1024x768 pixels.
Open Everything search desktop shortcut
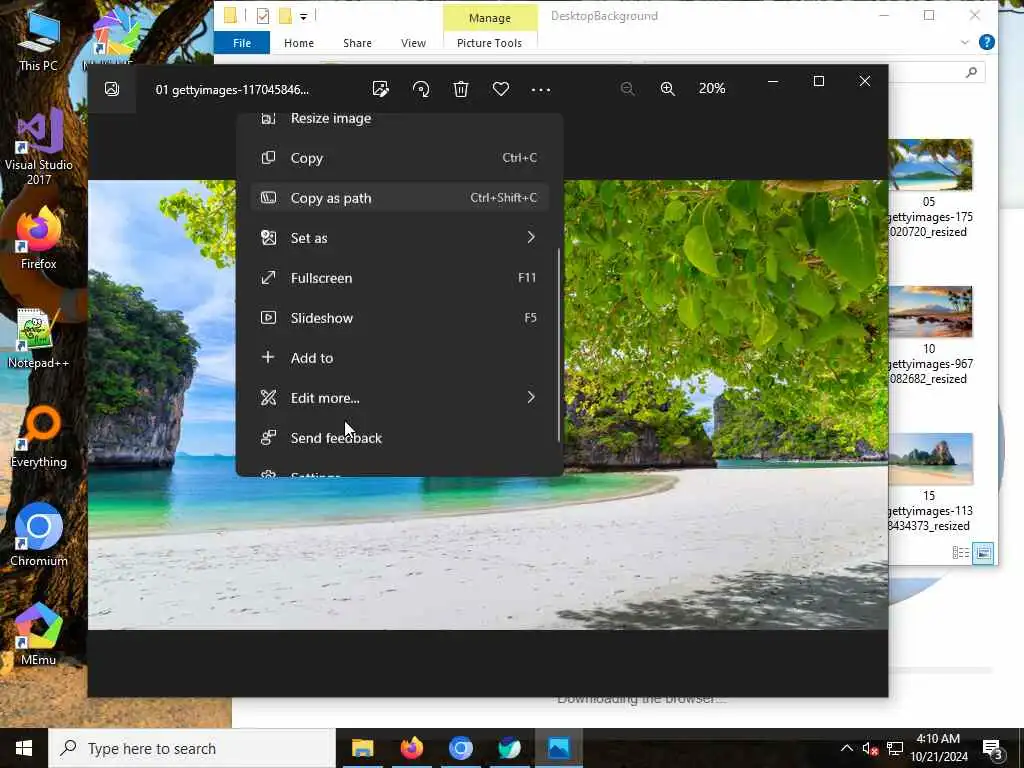(39, 437)
